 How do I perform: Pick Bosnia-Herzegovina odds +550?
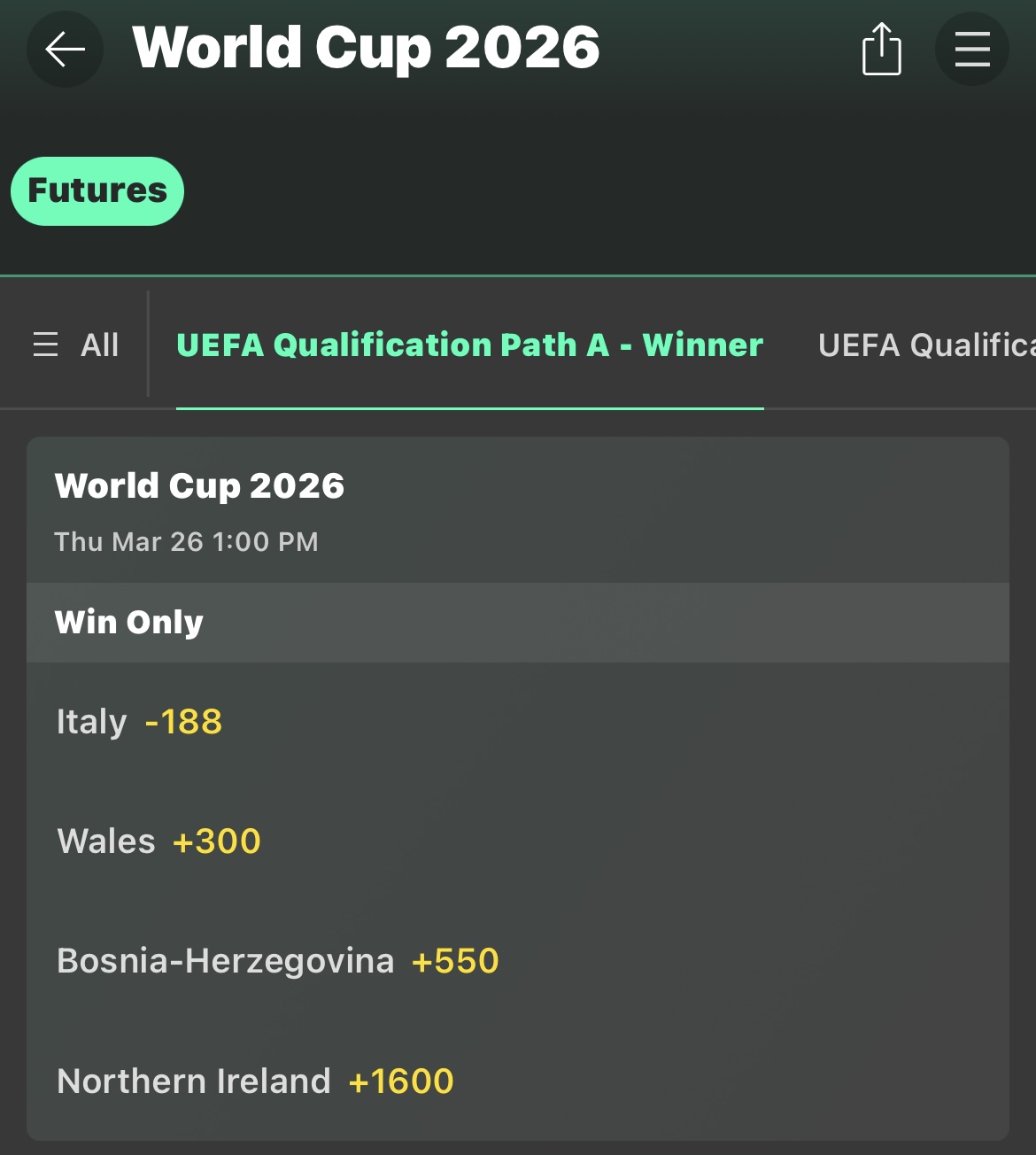[455, 961]
